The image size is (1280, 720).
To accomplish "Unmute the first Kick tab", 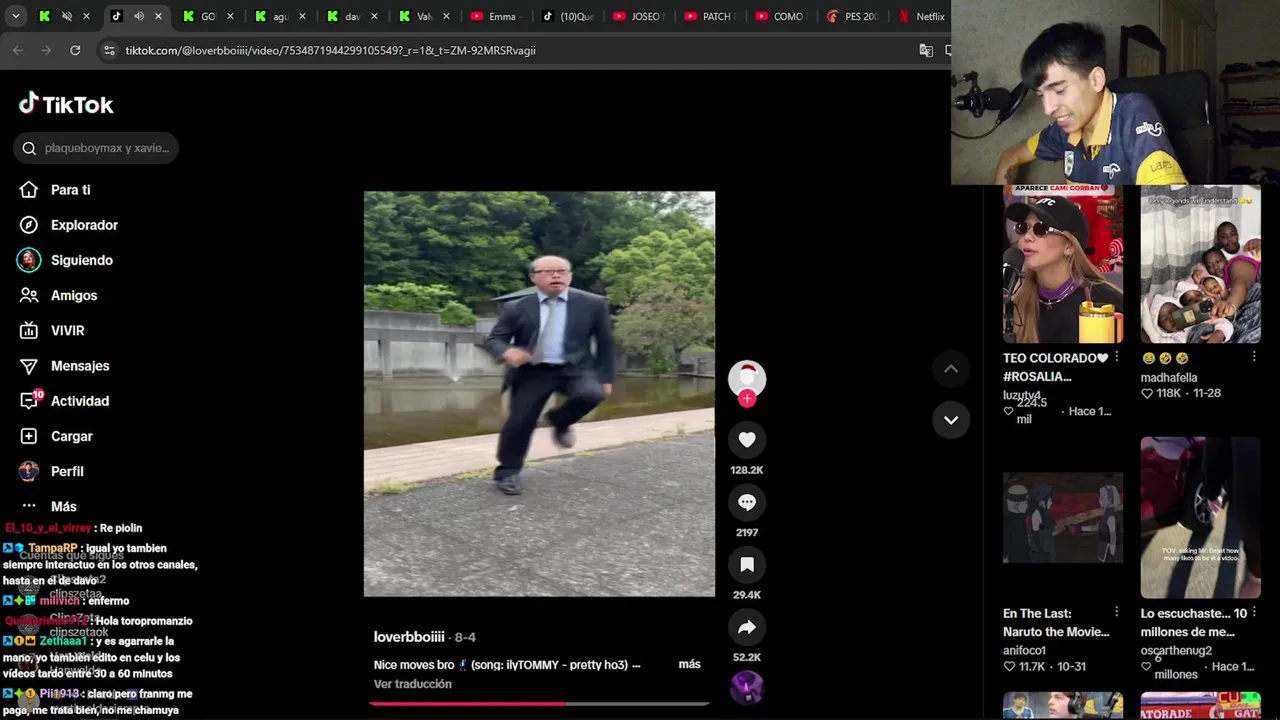I will coord(67,16).
